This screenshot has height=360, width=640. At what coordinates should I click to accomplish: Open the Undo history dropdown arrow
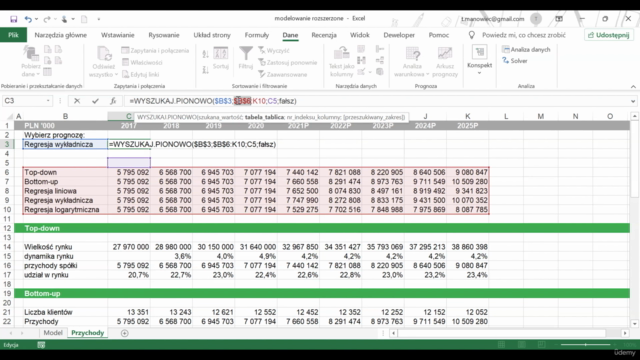(x=36, y=19)
